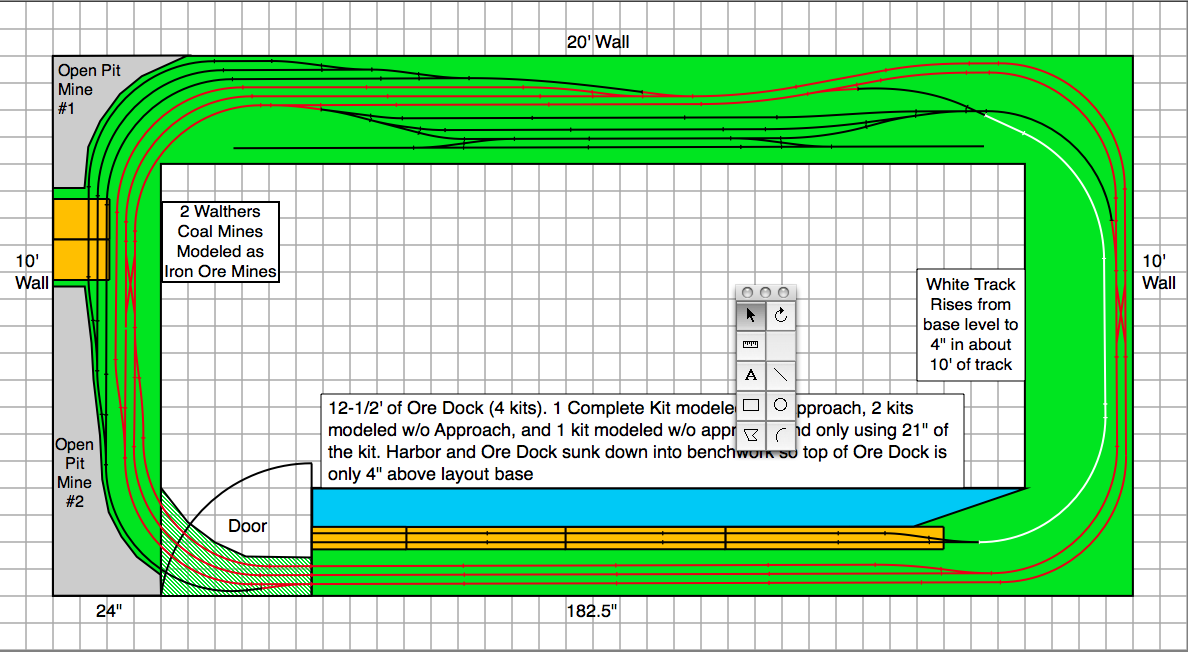Select the polygon drawing tool
This screenshot has height=652, width=1188.
click(751, 436)
